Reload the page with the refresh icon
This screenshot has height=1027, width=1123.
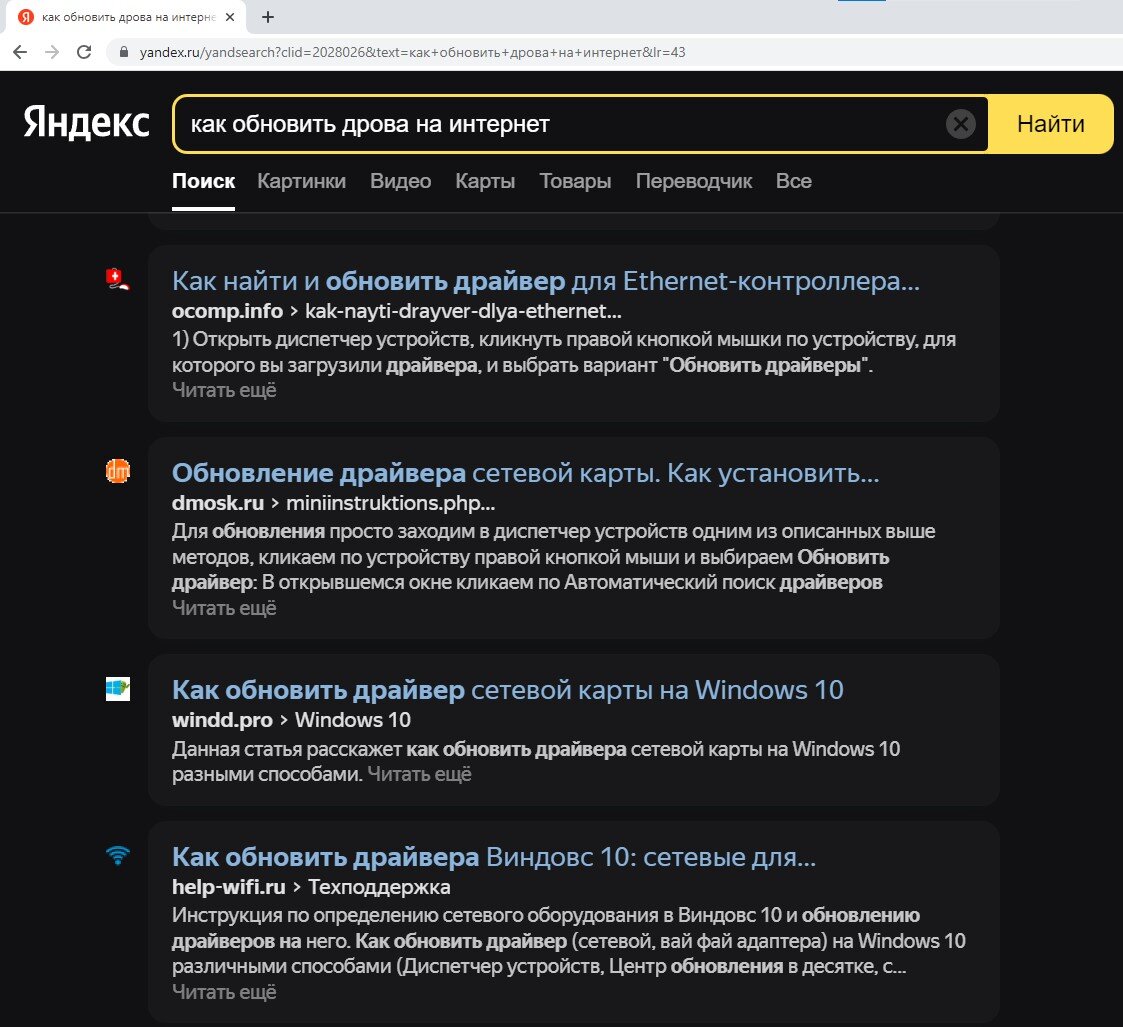84,52
